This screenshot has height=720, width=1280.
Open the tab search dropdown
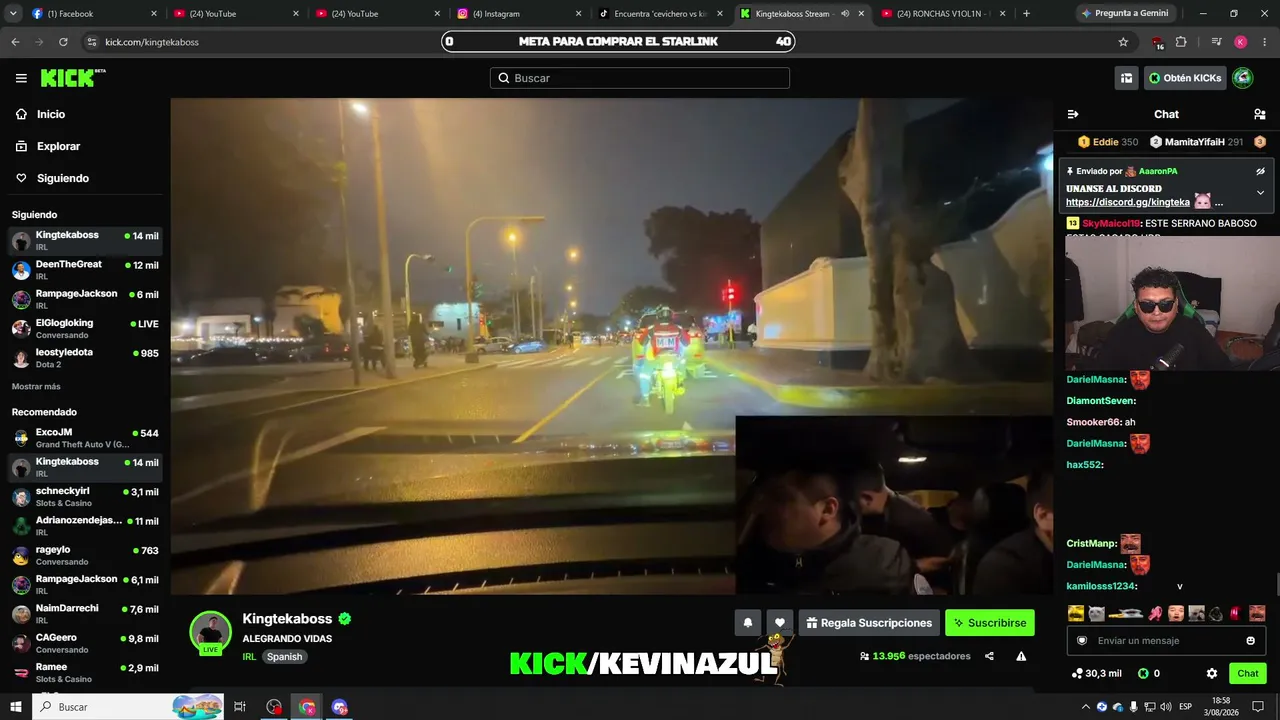tap(13, 14)
